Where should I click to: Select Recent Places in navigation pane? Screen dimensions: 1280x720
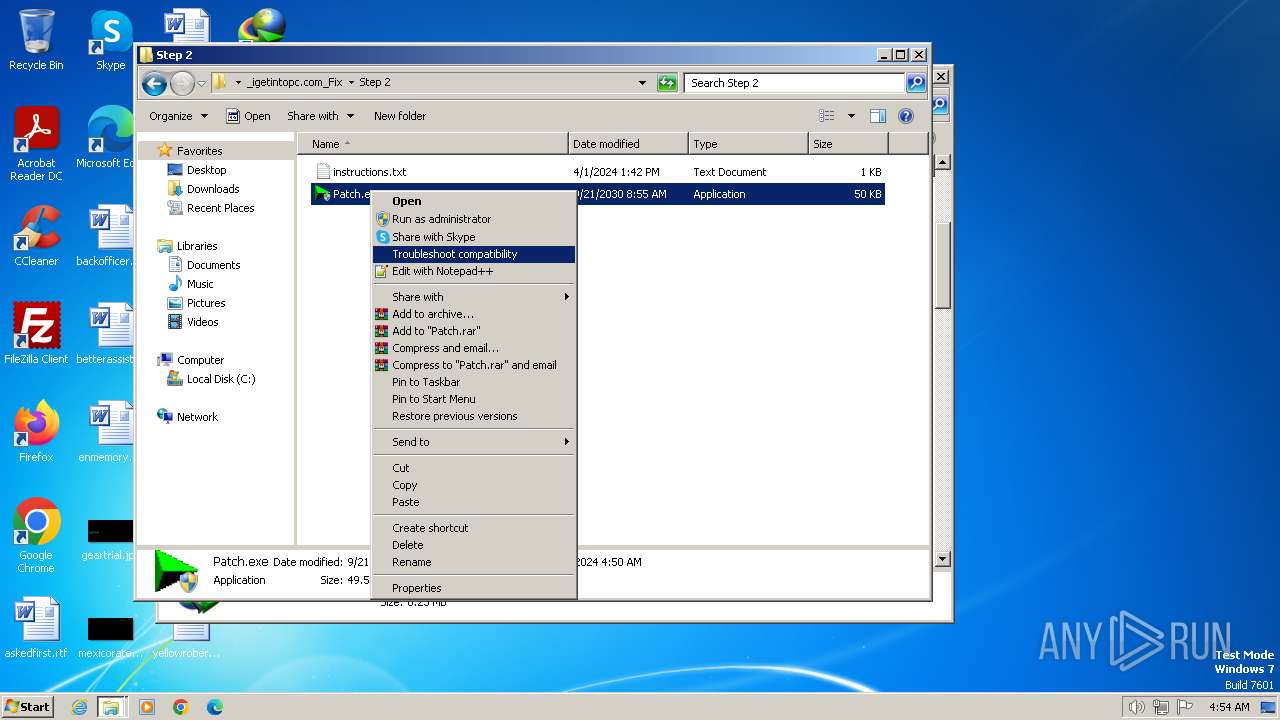(x=220, y=208)
